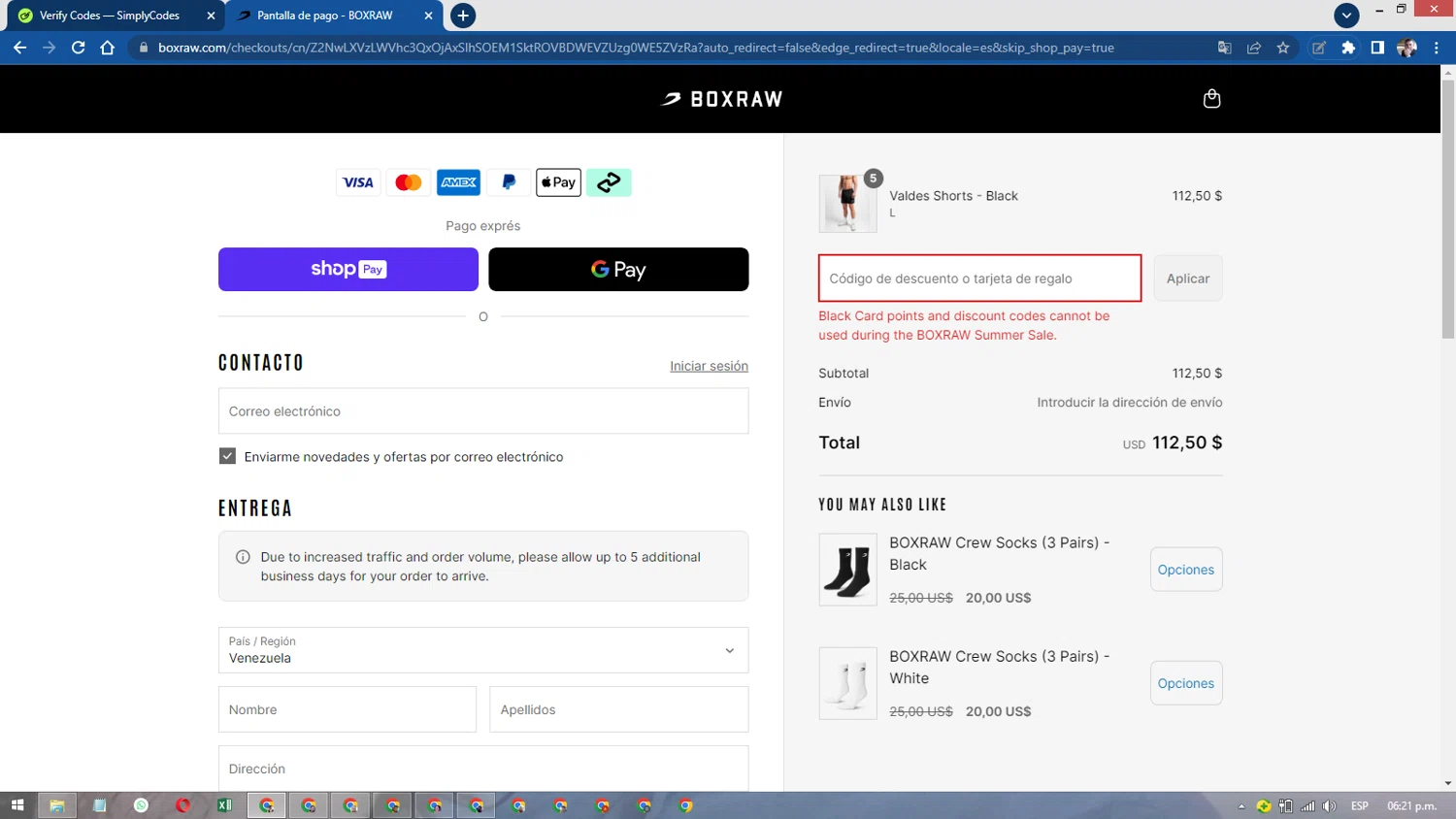This screenshot has height=819, width=1456.
Task: Click the page vertical scrollbar
Action: [x=1448, y=209]
